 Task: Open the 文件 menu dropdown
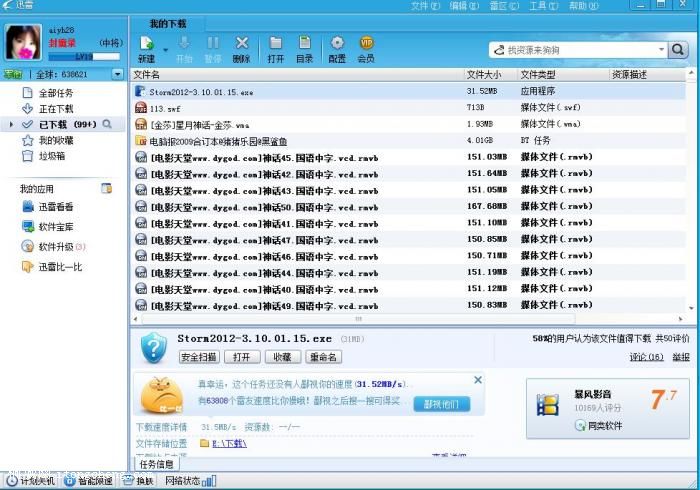pos(424,6)
